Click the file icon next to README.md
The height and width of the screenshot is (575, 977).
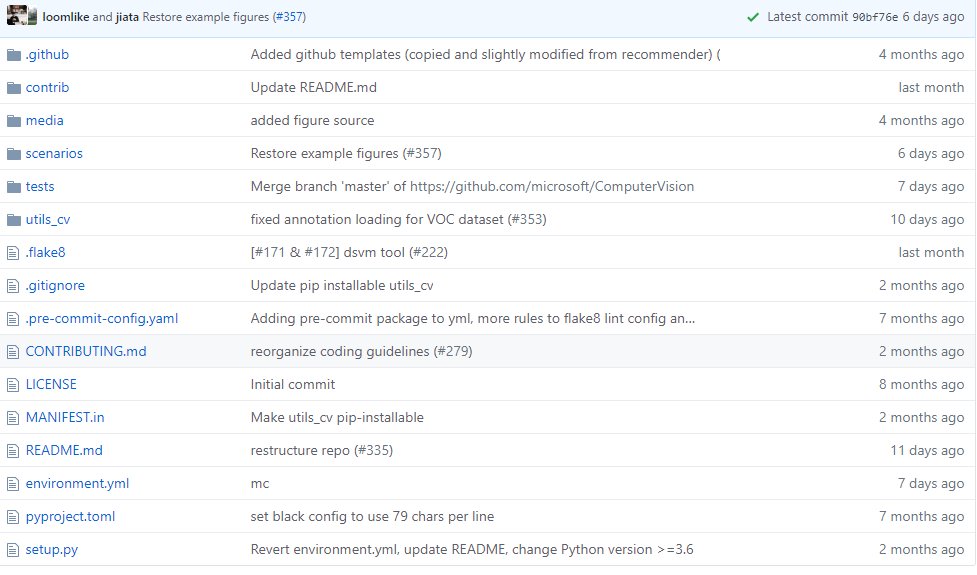click(x=13, y=451)
